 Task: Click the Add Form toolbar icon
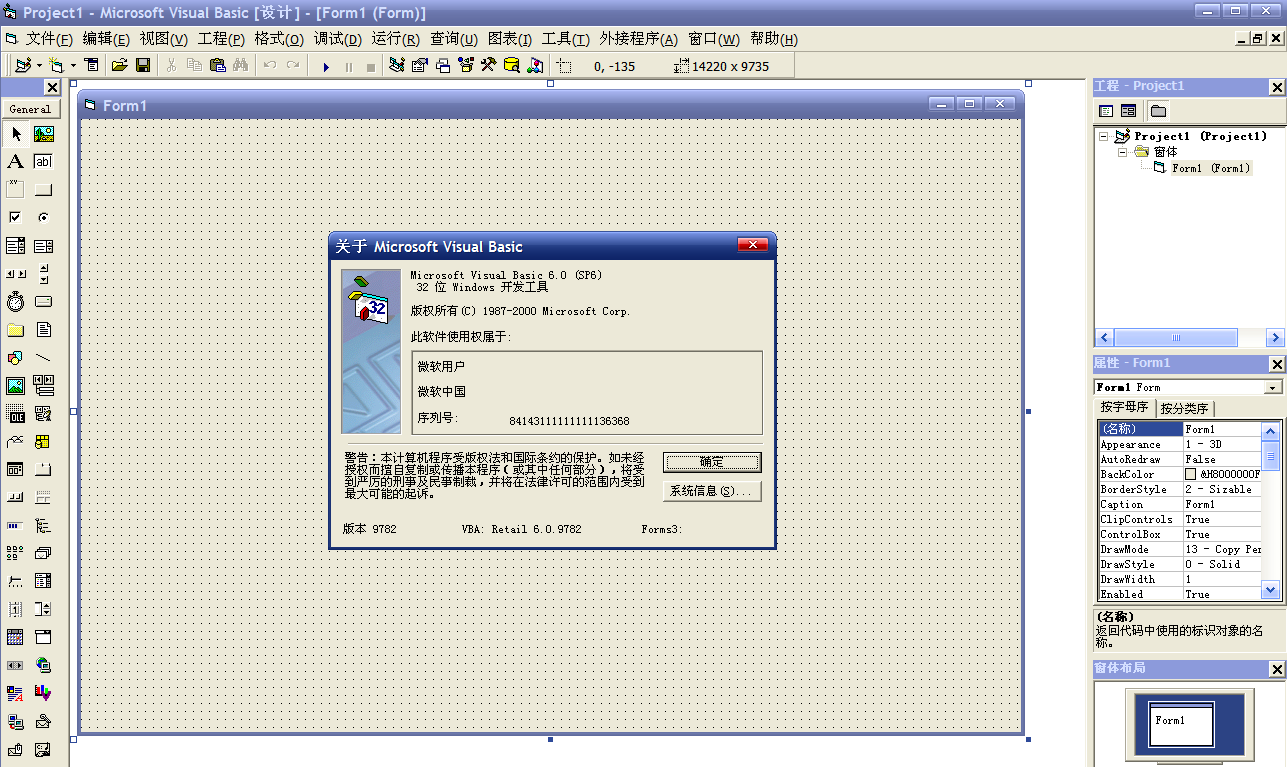[56, 66]
